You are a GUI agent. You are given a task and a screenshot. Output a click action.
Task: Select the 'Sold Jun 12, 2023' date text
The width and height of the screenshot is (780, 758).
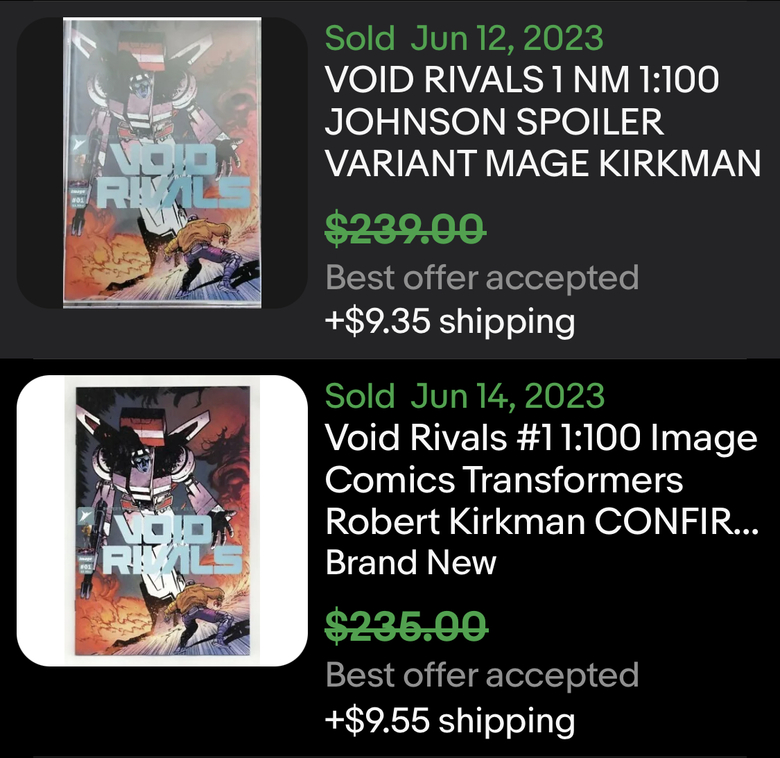click(464, 38)
